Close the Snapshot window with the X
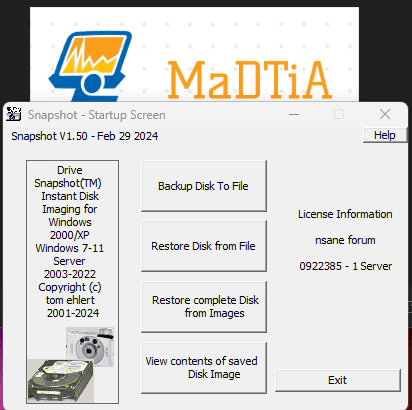Screen dimensions: 412x410 point(385,114)
